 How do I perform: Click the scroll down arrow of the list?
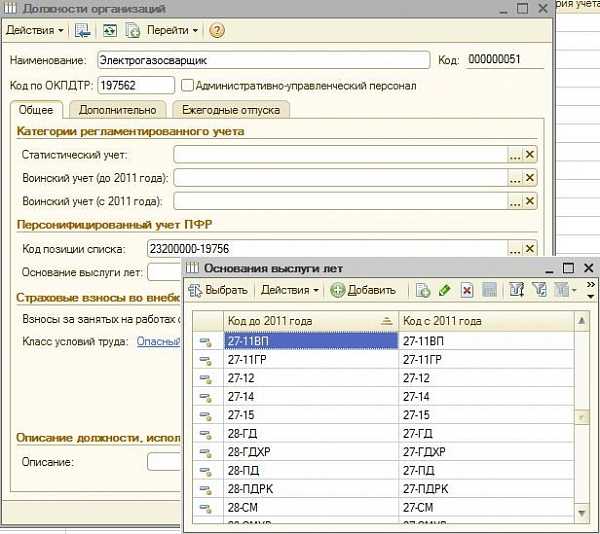pos(581,513)
